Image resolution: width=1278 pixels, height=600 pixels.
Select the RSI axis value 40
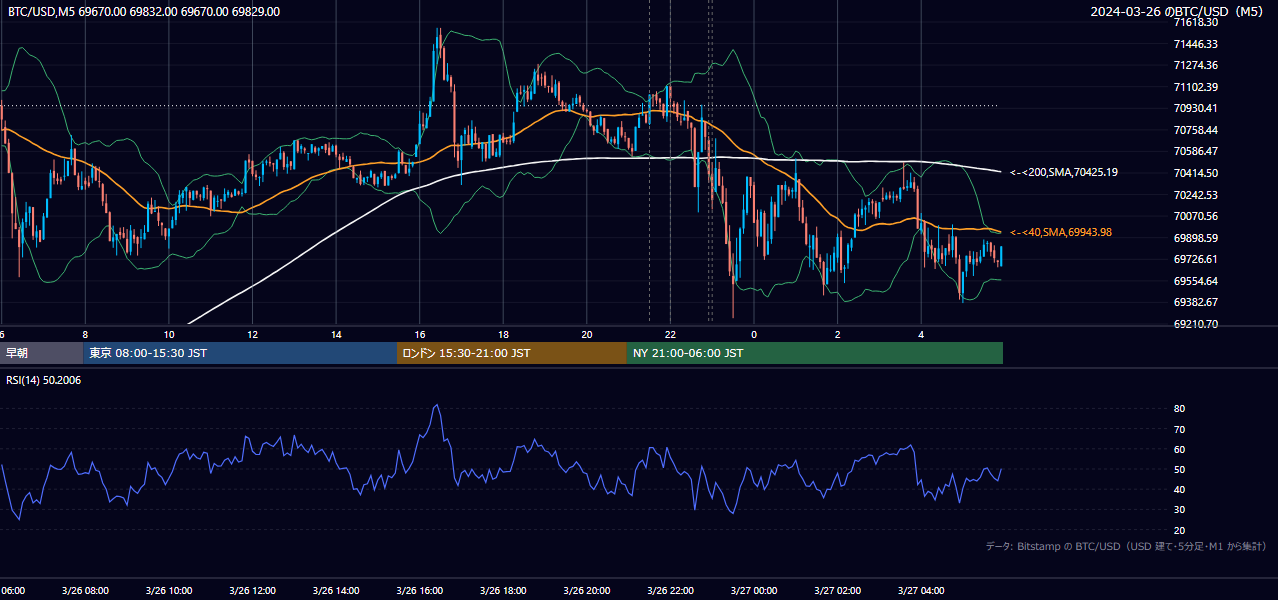coord(1180,489)
